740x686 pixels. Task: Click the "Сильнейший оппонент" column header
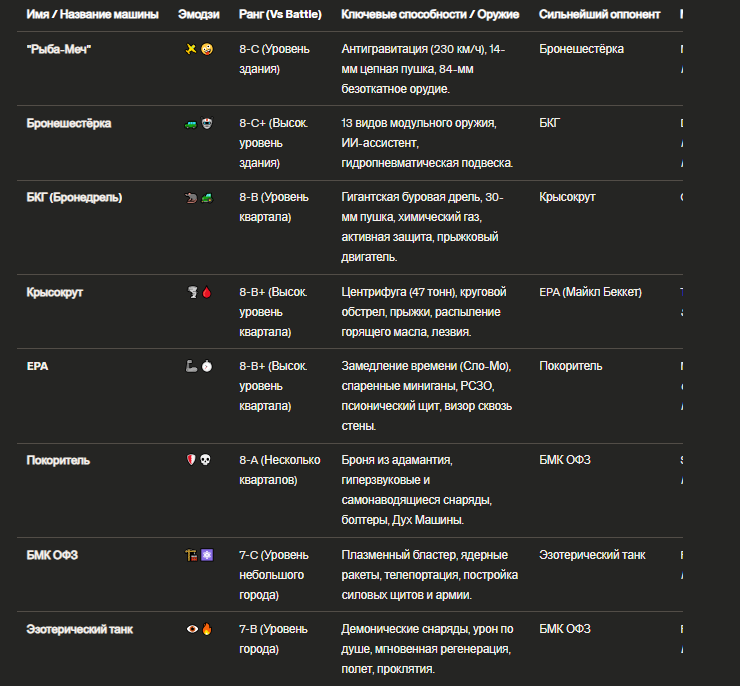599,15
